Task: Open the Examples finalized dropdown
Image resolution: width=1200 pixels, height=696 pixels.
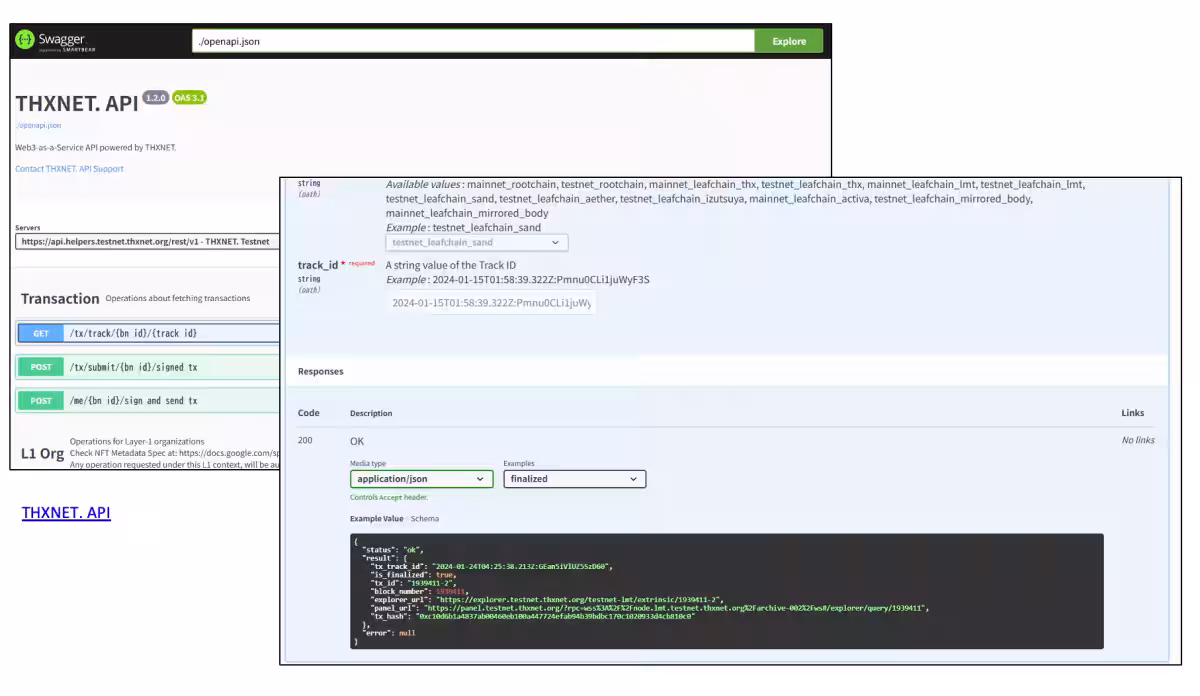Action: coord(574,479)
